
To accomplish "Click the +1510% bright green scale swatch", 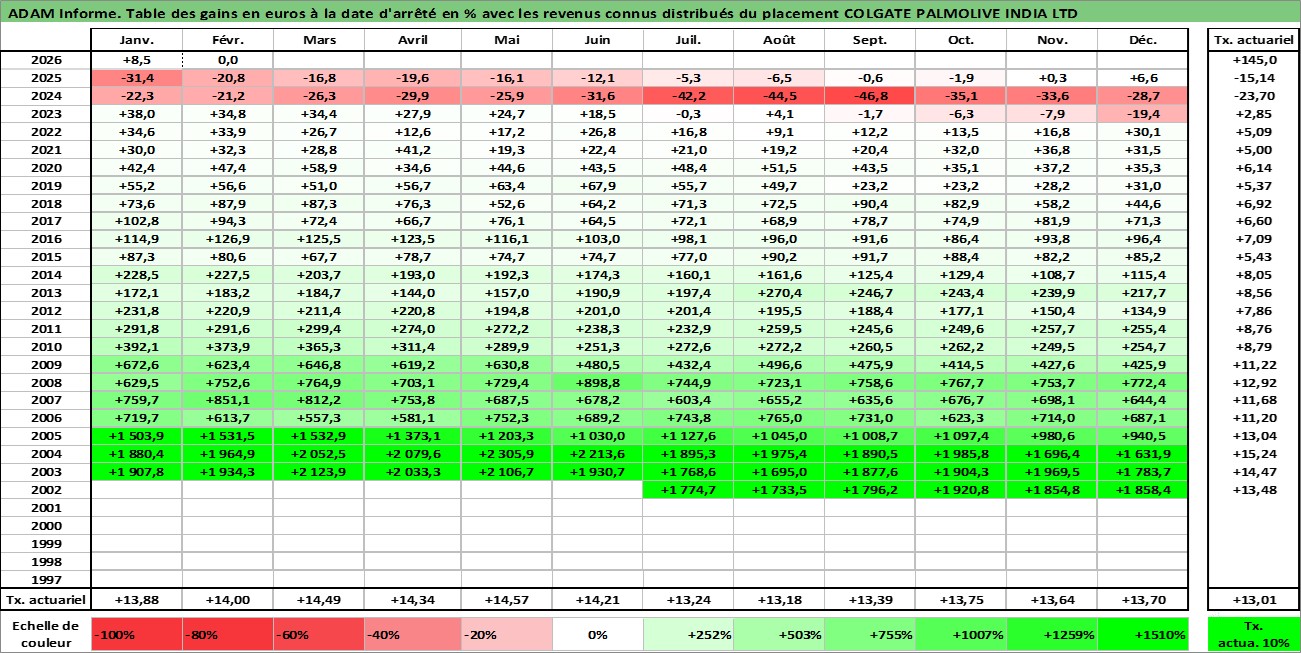I will [x=1143, y=634].
